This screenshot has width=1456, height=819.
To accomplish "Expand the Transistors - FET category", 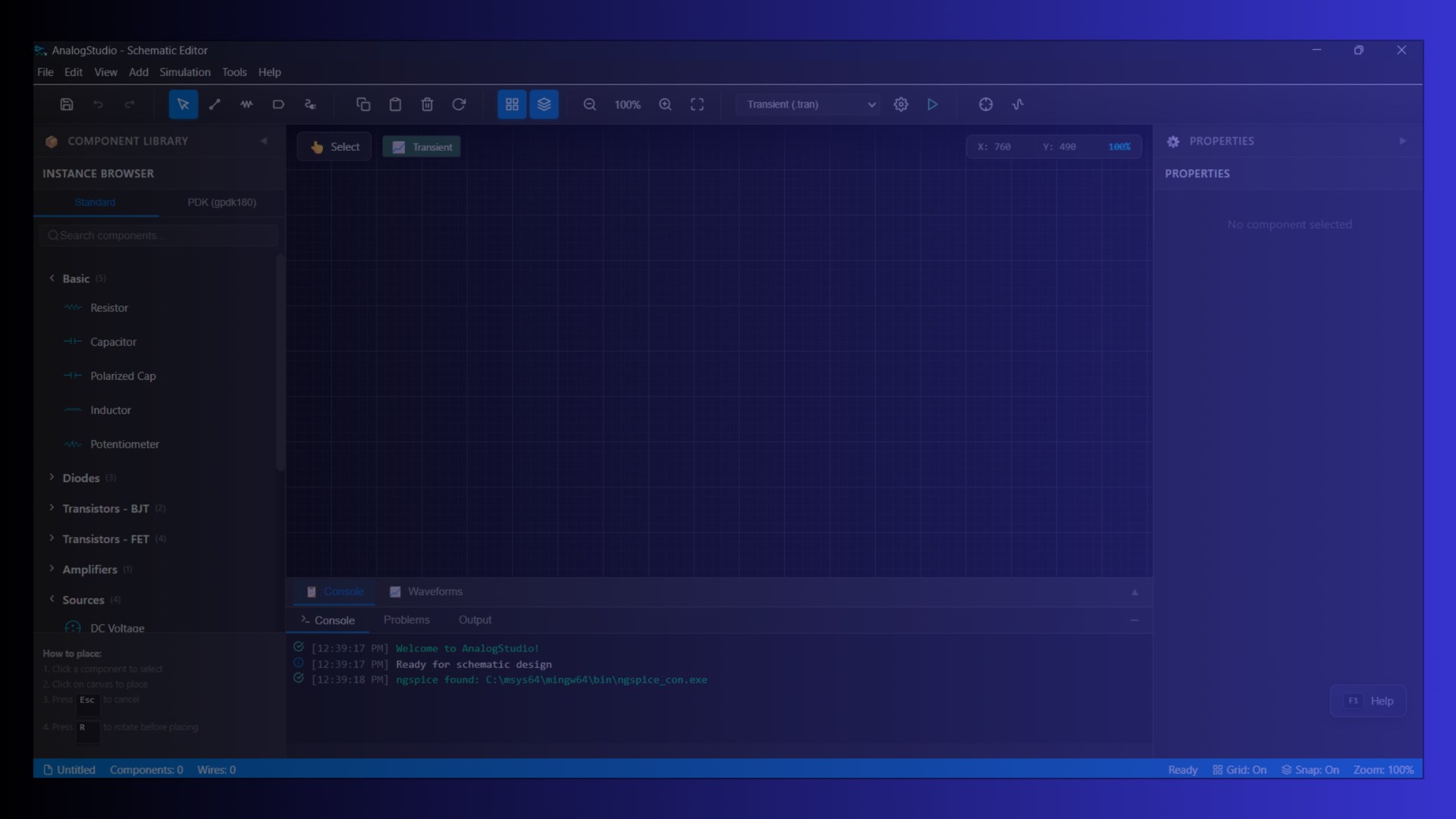I will [105, 539].
